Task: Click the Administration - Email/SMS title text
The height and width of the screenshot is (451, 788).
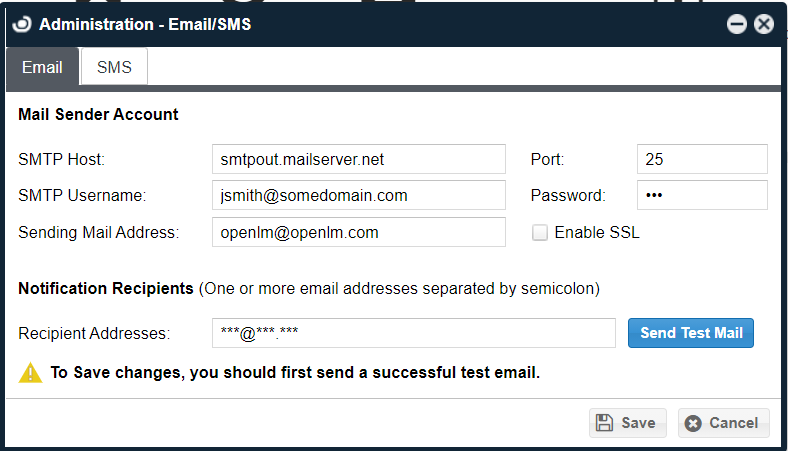Action: tap(145, 24)
